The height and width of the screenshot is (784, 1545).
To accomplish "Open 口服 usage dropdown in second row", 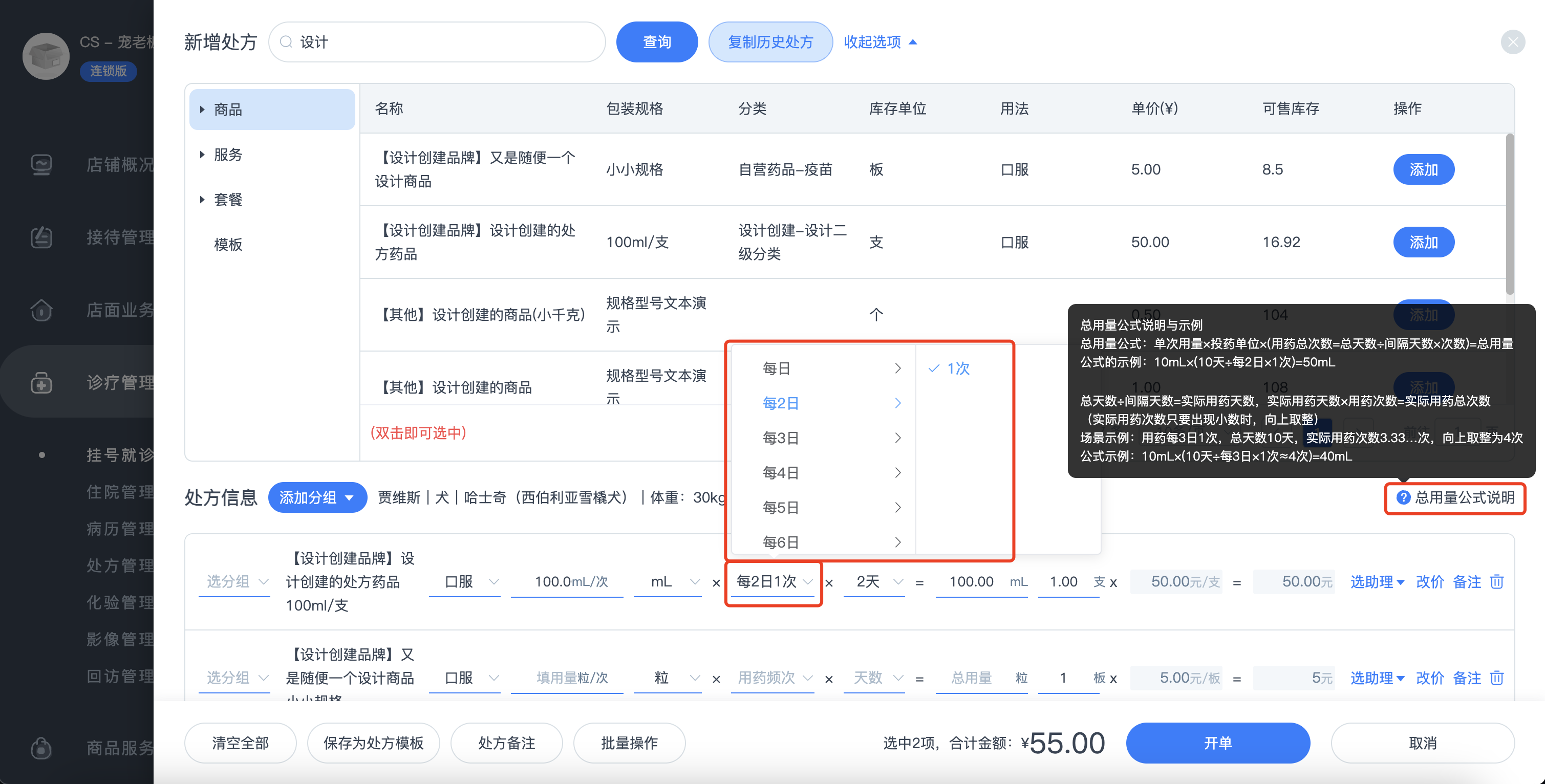I will coord(465,678).
